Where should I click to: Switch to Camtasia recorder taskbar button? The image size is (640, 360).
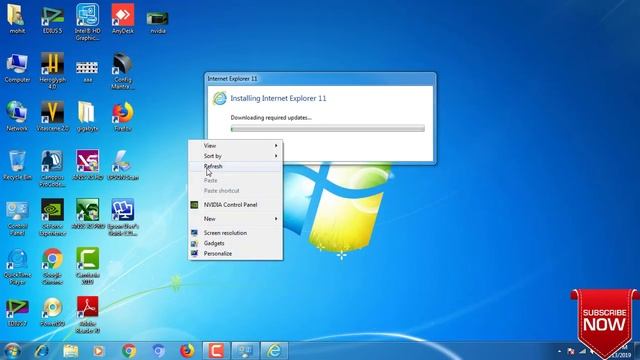point(216,351)
